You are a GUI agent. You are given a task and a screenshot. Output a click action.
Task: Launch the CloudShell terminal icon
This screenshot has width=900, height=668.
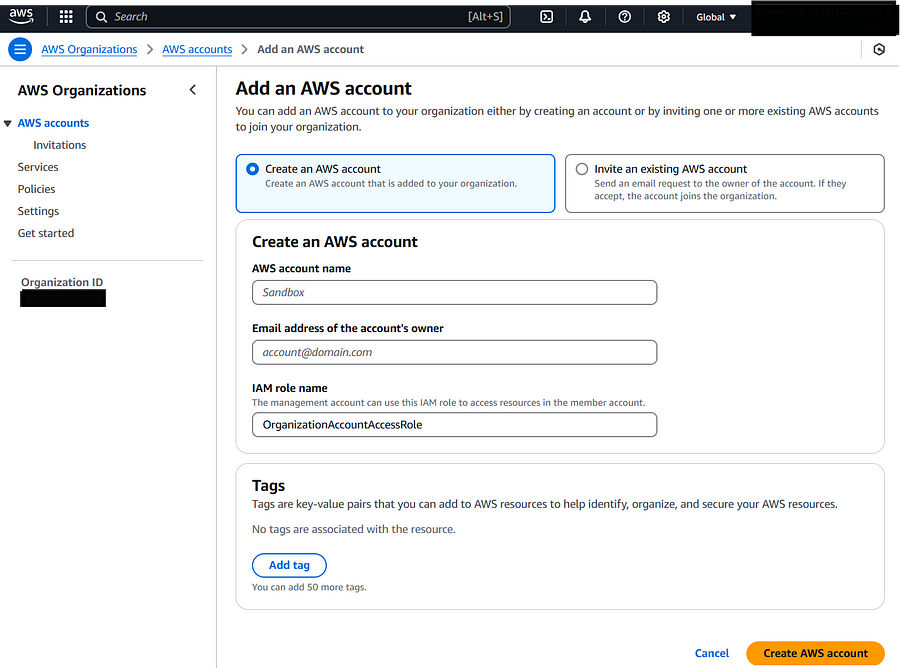546,17
